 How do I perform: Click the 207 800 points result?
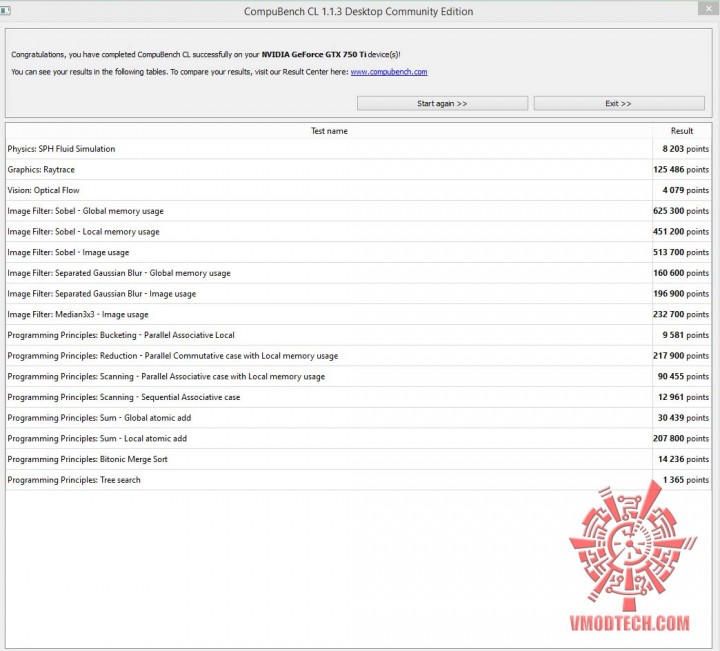pyautogui.click(x=681, y=438)
